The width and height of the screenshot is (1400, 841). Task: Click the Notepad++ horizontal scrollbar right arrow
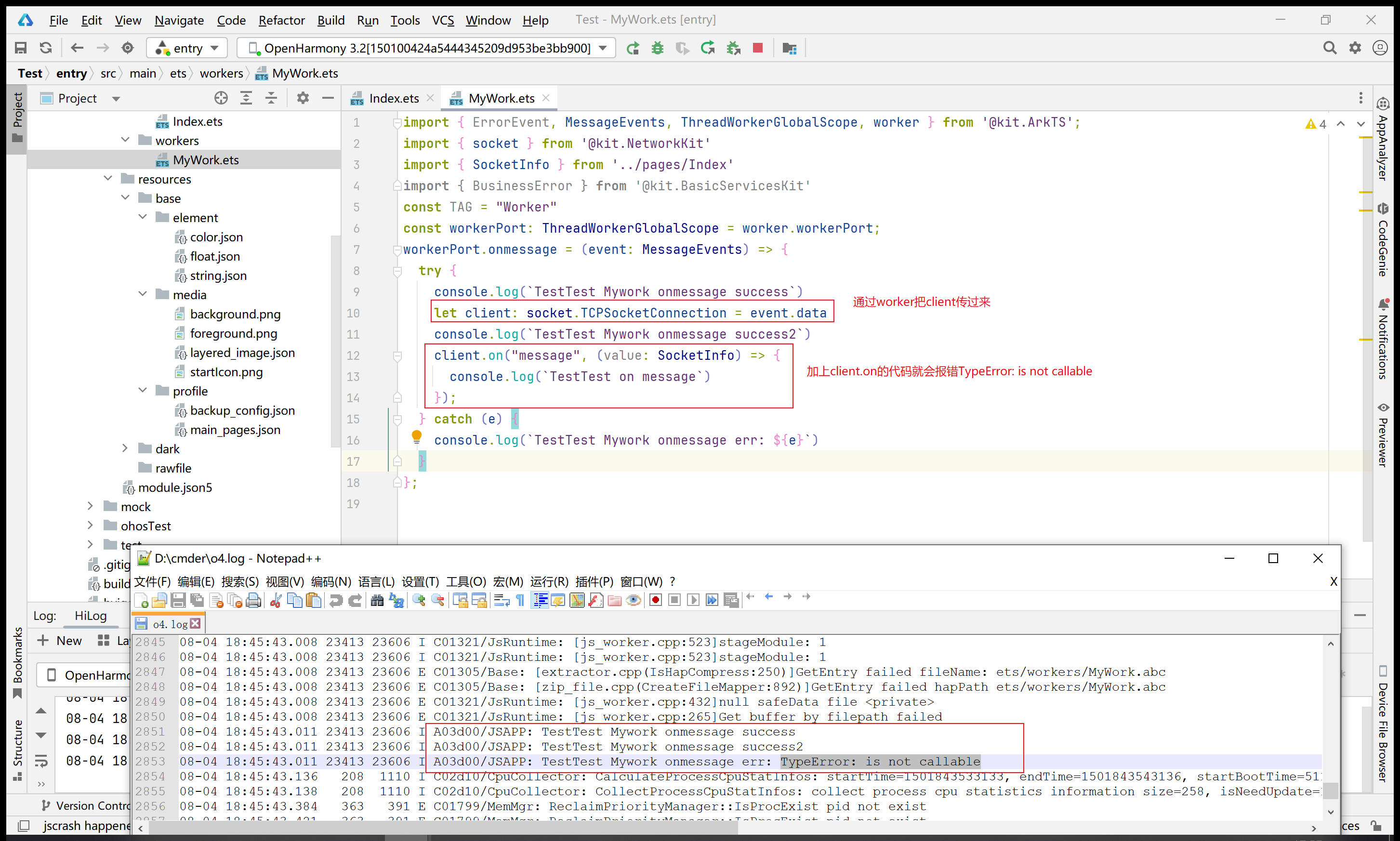[x=1314, y=828]
